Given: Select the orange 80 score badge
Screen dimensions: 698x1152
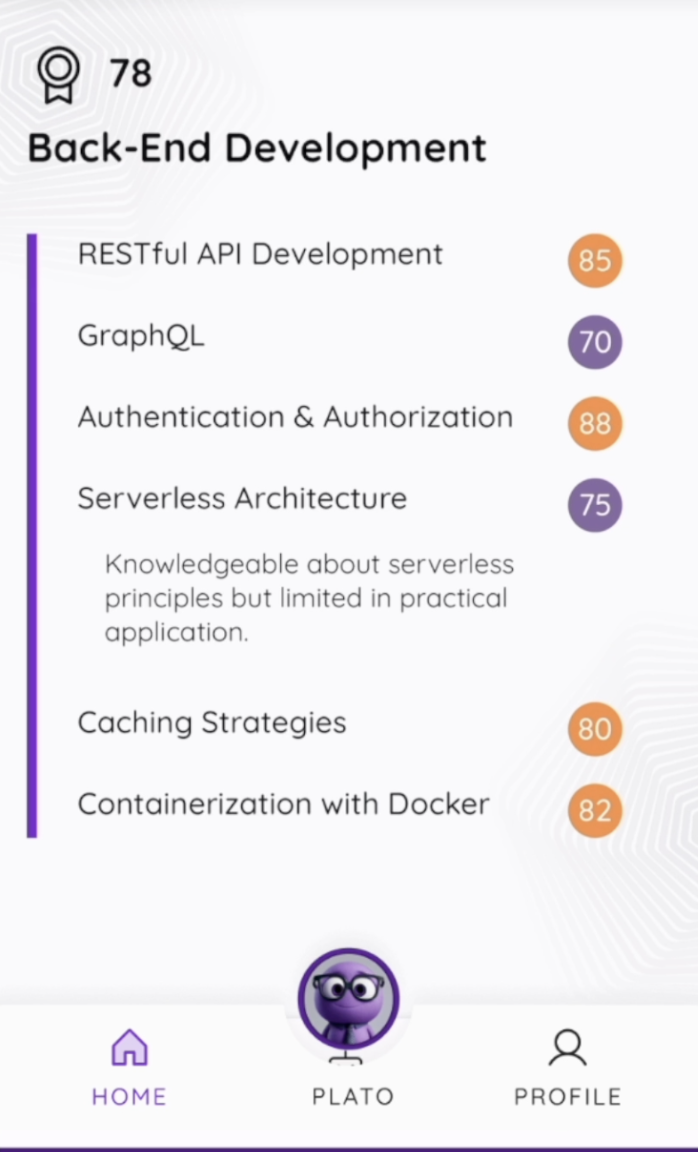Looking at the screenshot, I should pyautogui.click(x=595, y=729).
